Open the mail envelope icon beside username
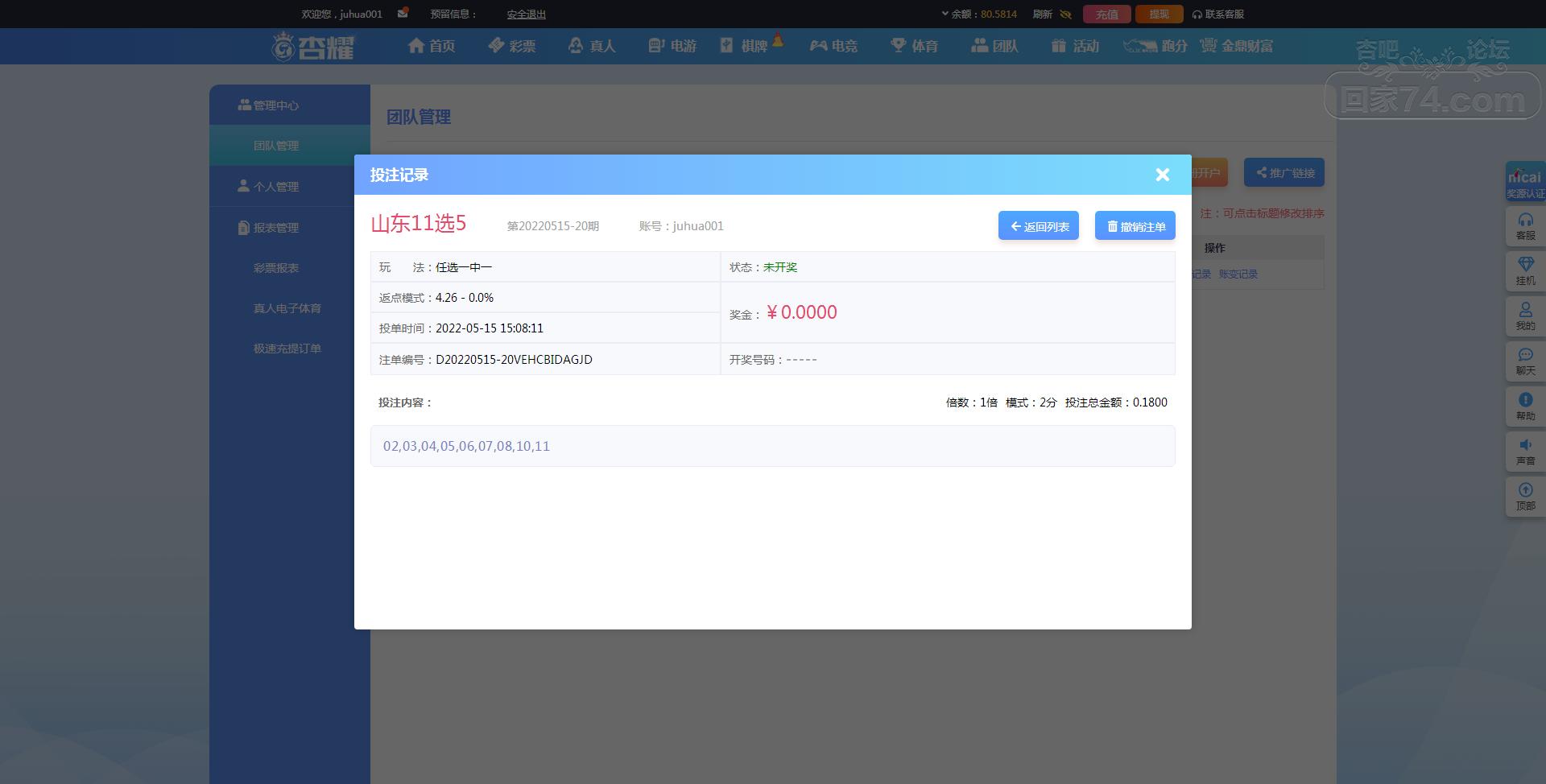1546x784 pixels. coord(403,13)
